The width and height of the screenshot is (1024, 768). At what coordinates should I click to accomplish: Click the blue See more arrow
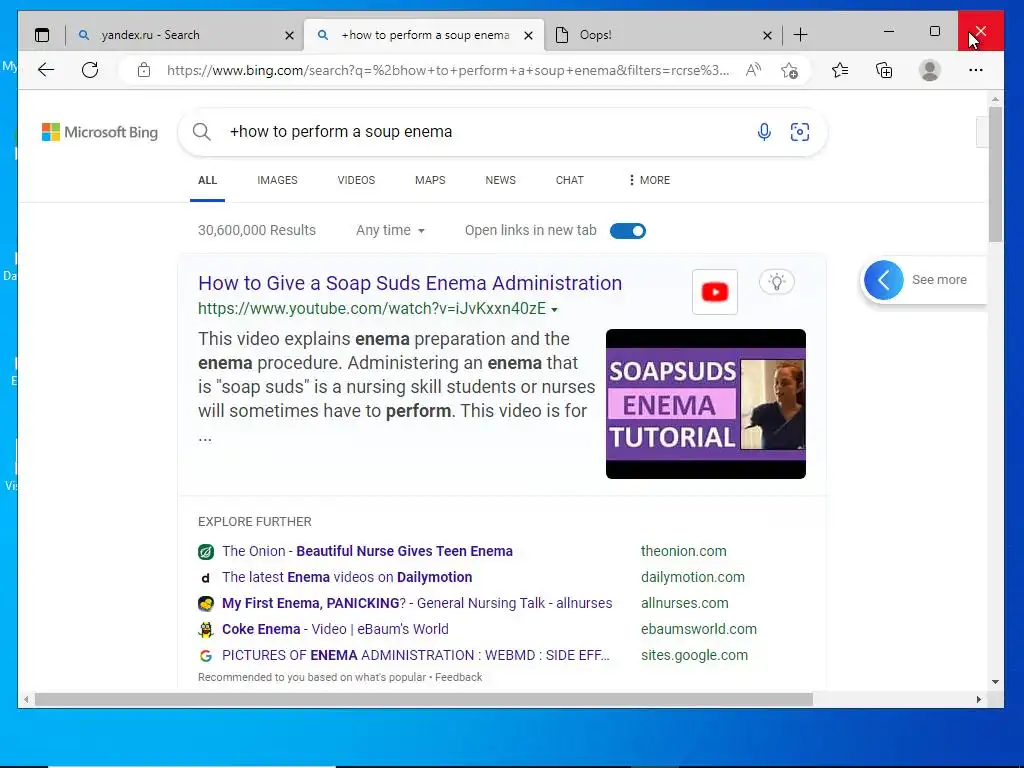[x=884, y=280]
